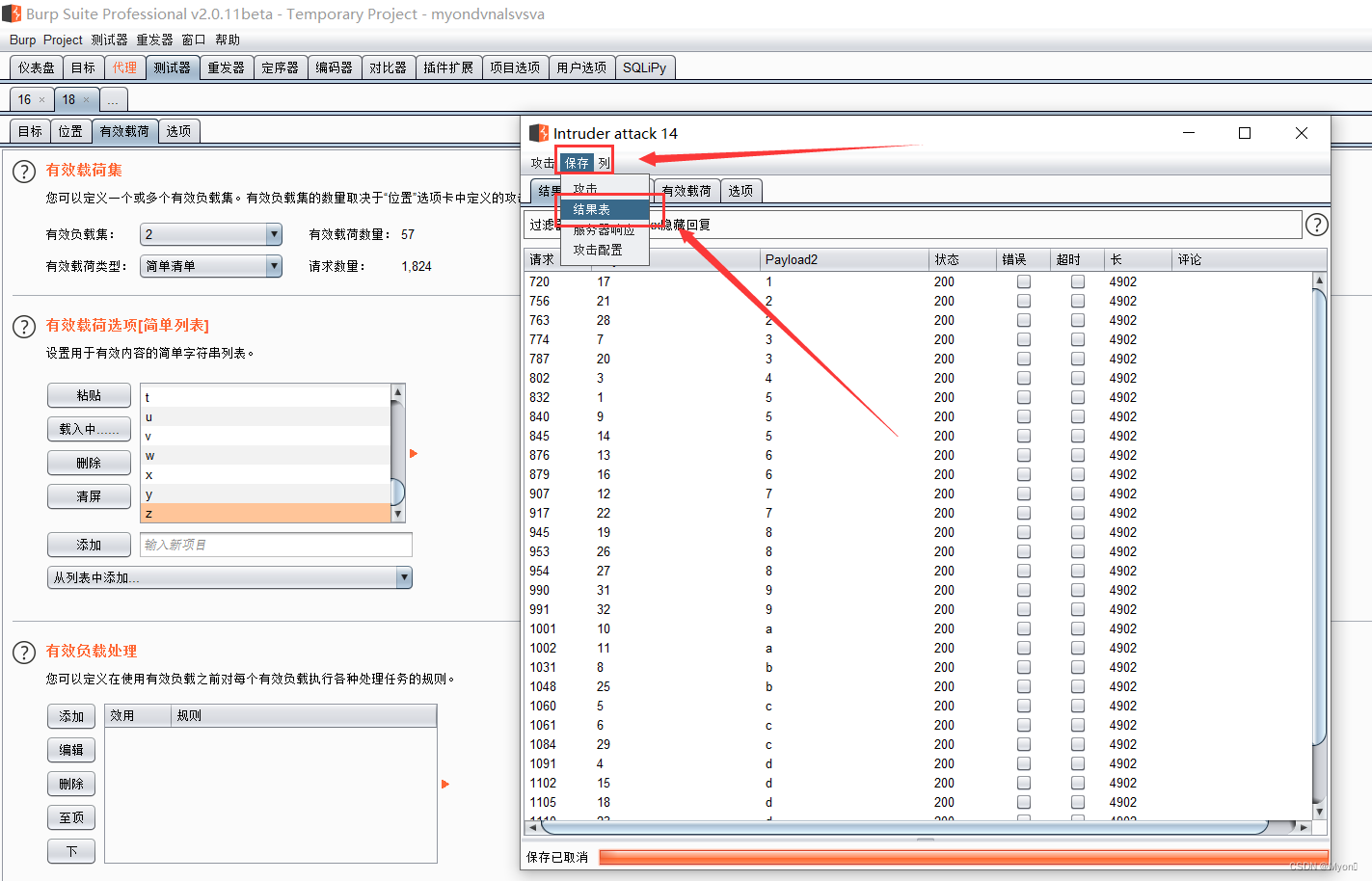Sort results by 状态 column header

pos(962,259)
